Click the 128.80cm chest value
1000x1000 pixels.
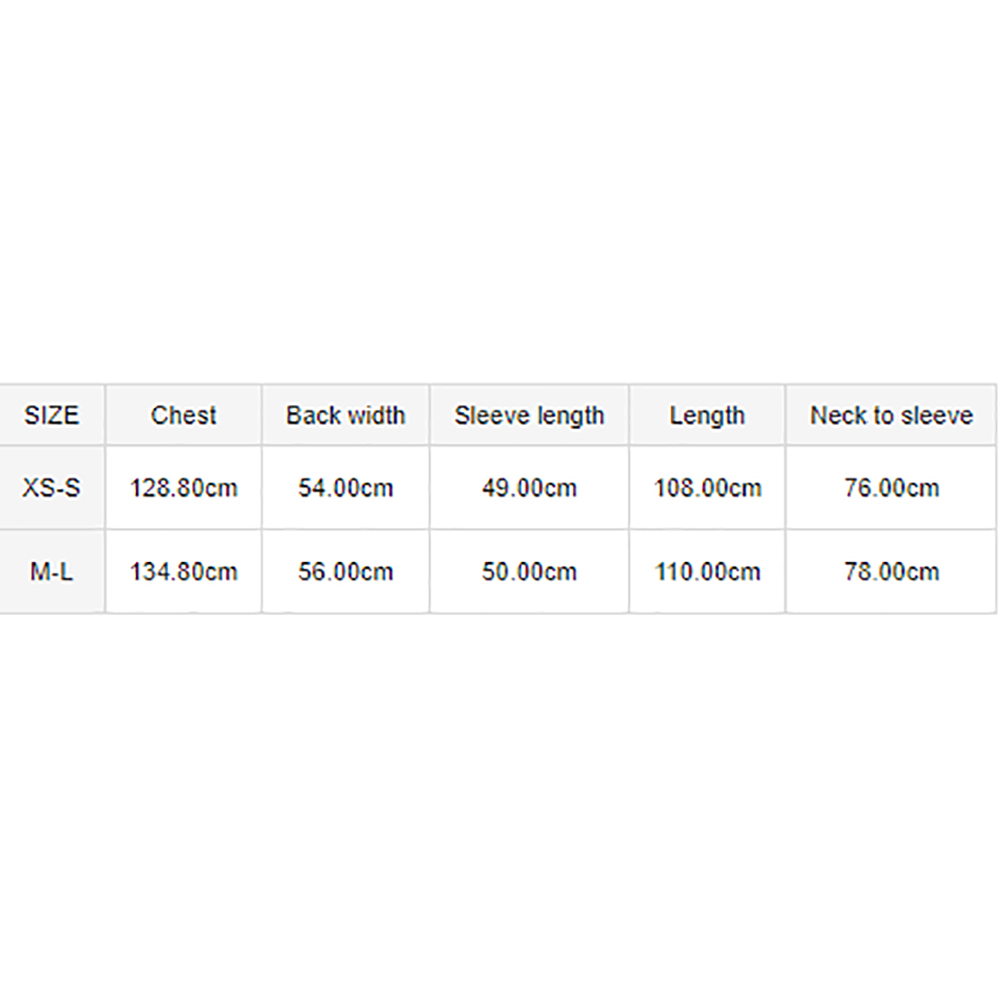[184, 488]
